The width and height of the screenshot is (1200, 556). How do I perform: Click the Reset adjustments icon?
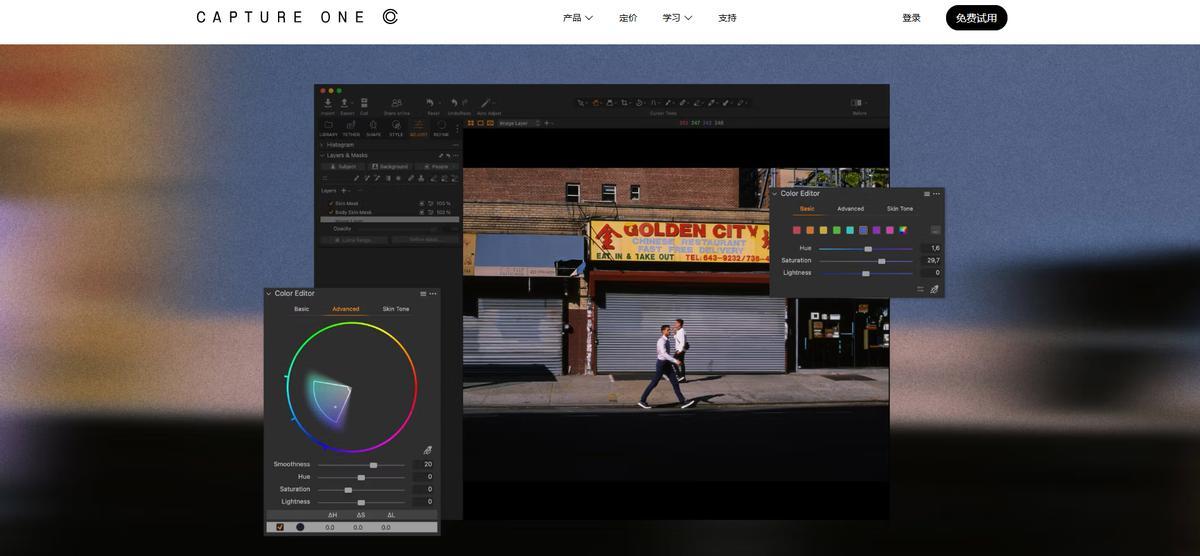(x=432, y=103)
